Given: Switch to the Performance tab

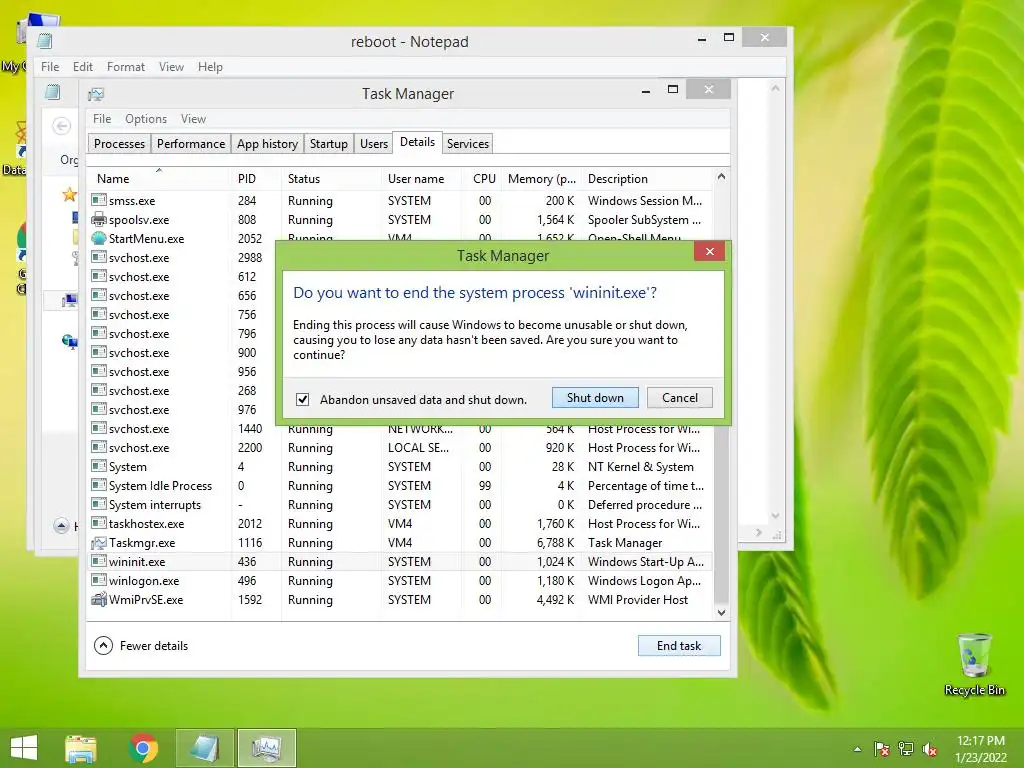Looking at the screenshot, I should 191,144.
